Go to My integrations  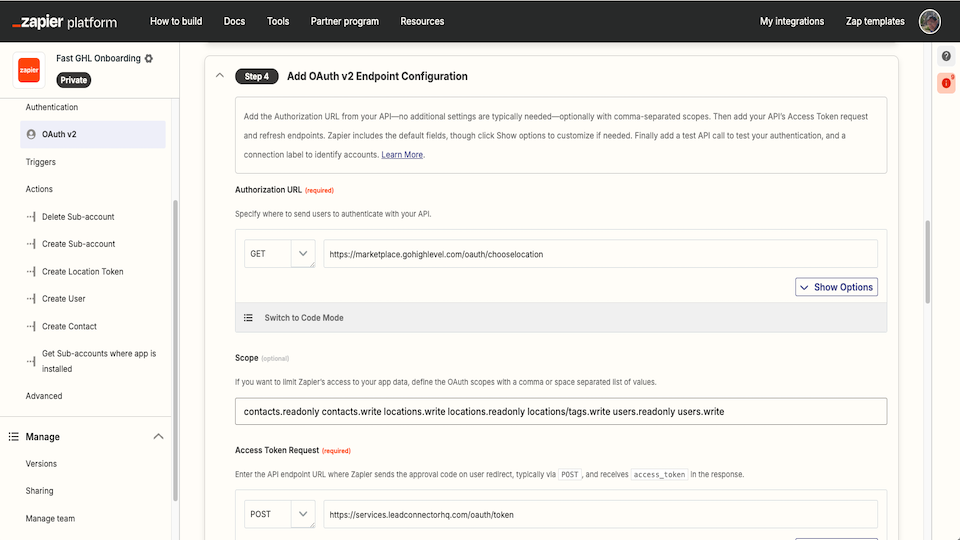pos(792,21)
